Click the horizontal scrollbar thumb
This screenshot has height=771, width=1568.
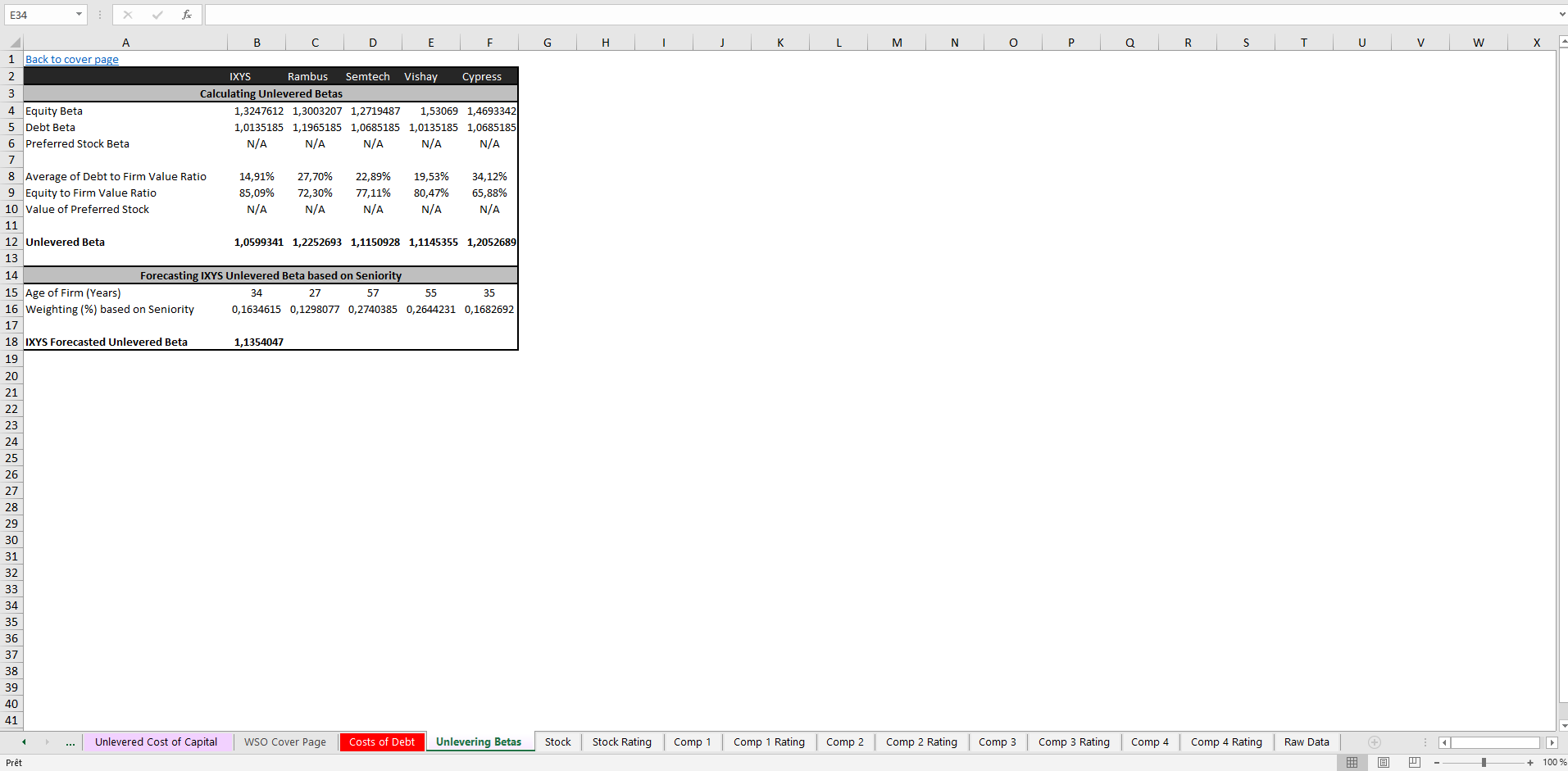[1495, 742]
